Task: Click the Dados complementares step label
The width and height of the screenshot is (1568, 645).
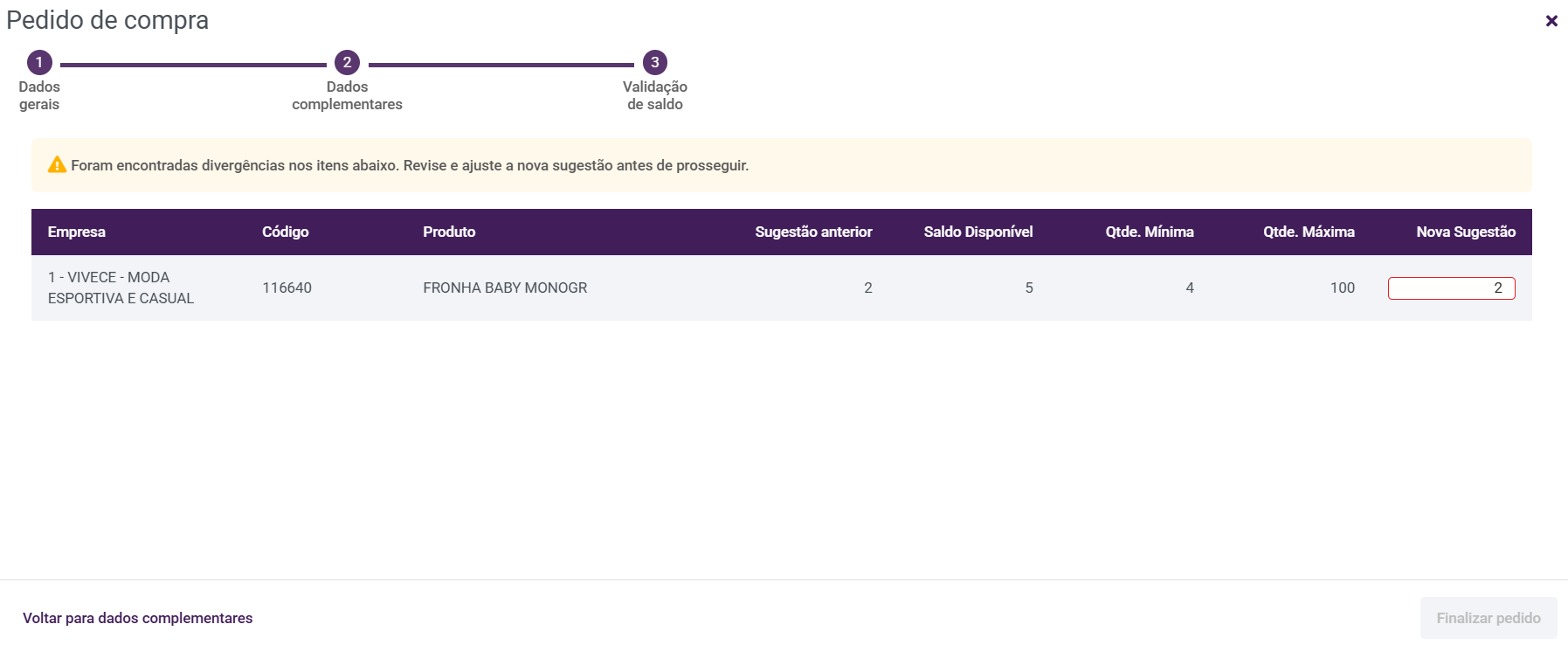Action: (x=347, y=95)
